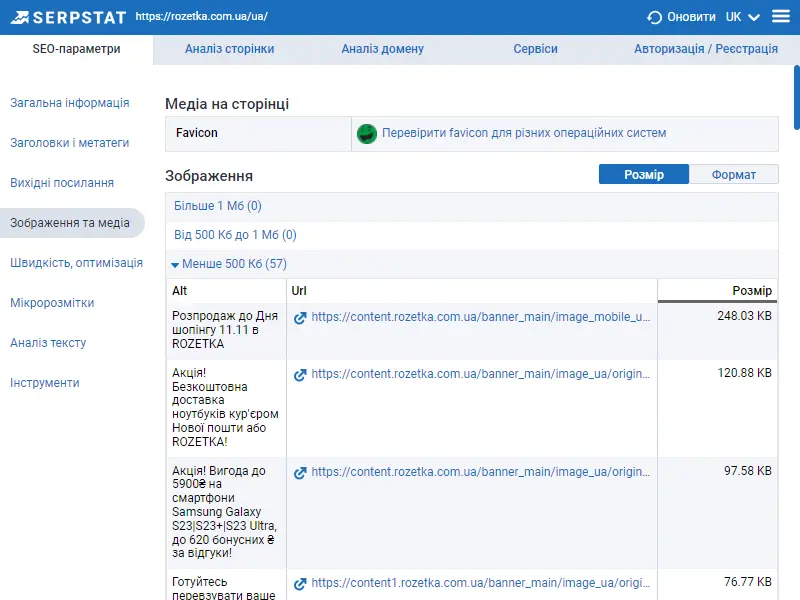
Task: Click the rozetka.com.ua URL in header
Action: coord(202,16)
